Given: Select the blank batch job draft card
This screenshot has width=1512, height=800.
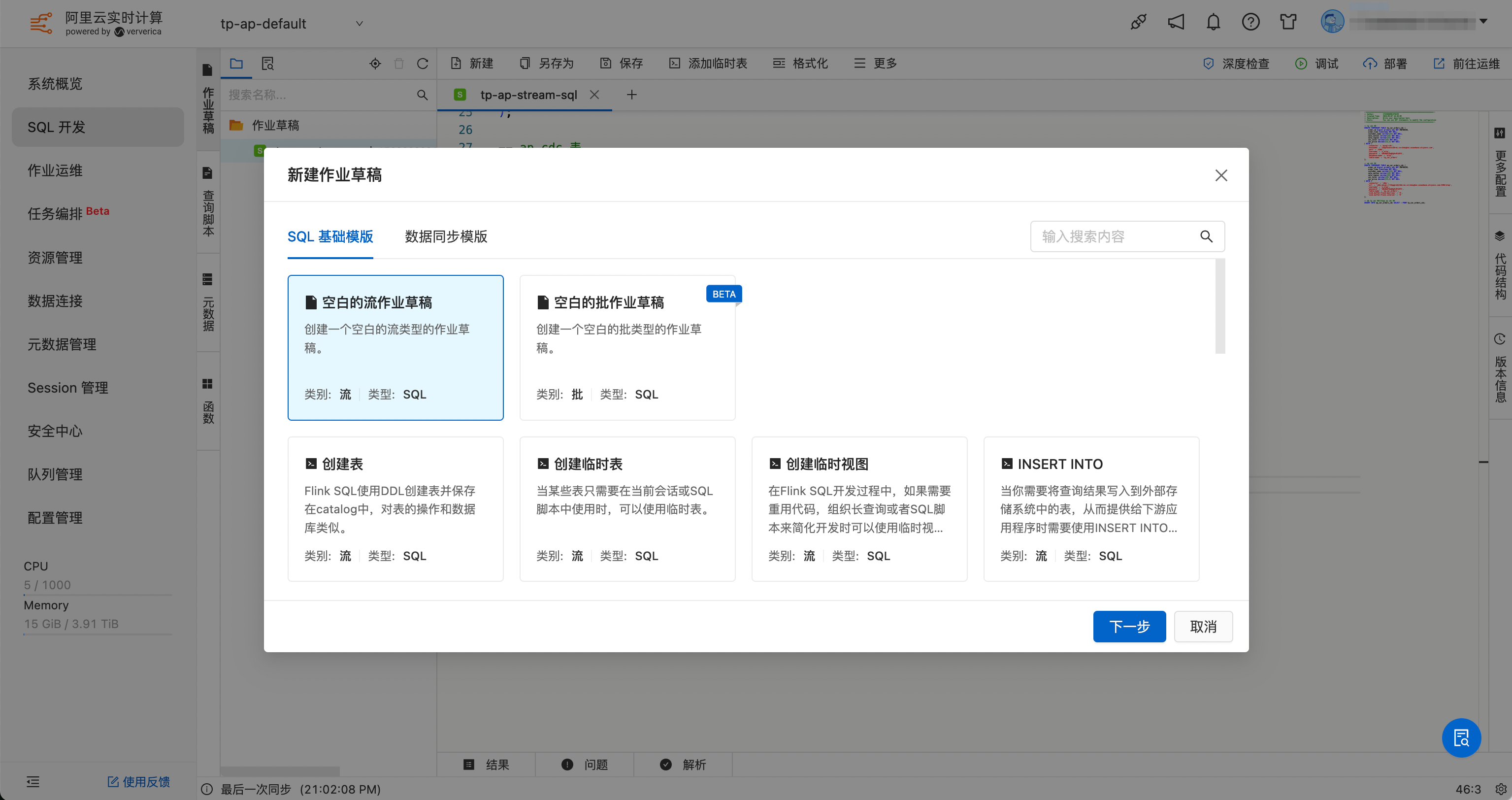Looking at the screenshot, I should 627,347.
